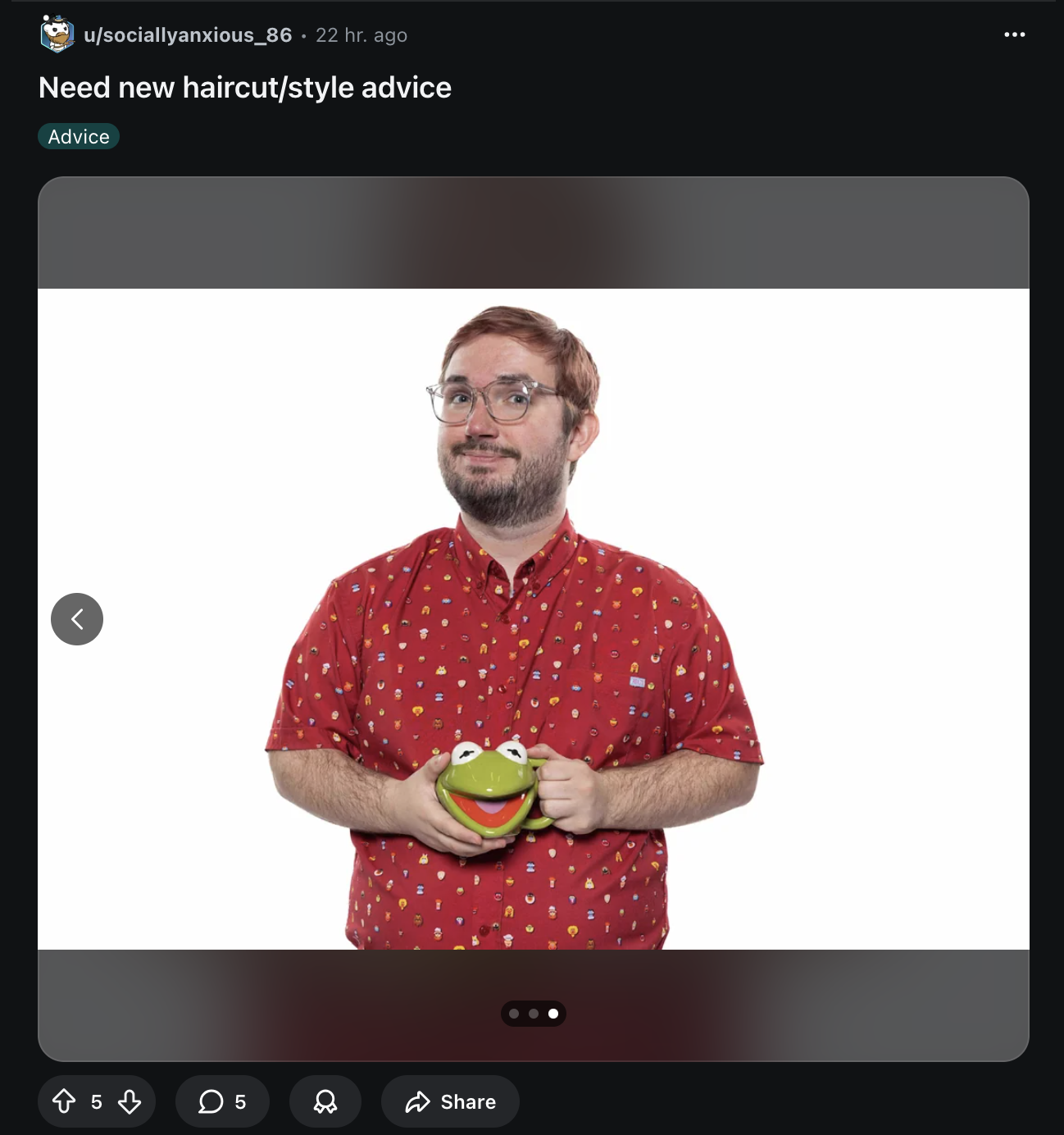The height and width of the screenshot is (1135, 1064).
Task: Click the Share label text
Action: (468, 1101)
